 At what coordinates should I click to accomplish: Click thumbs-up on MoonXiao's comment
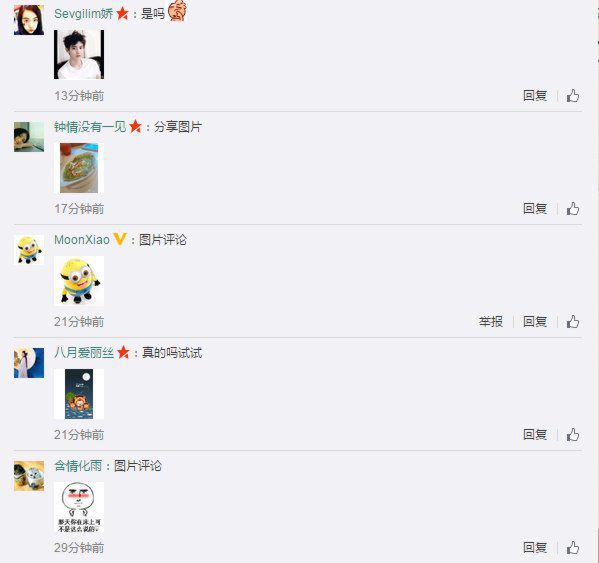point(573,322)
